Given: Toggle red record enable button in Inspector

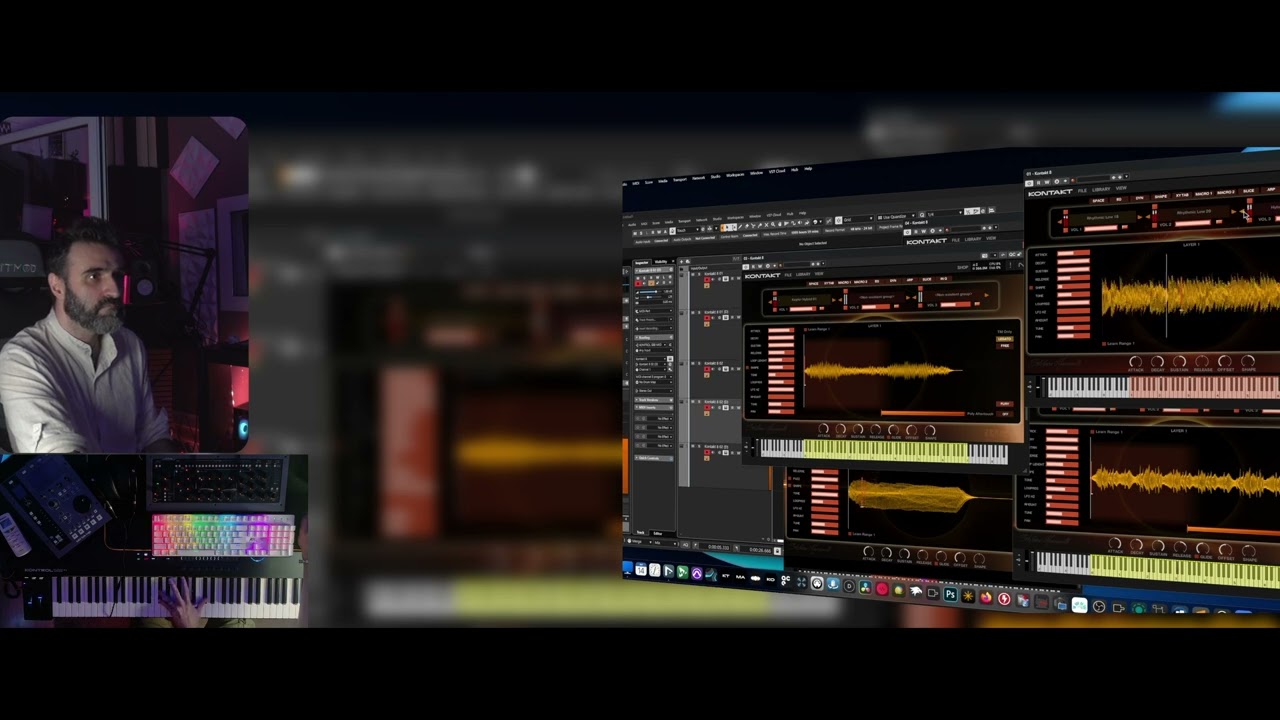Looking at the screenshot, I should (x=638, y=283).
